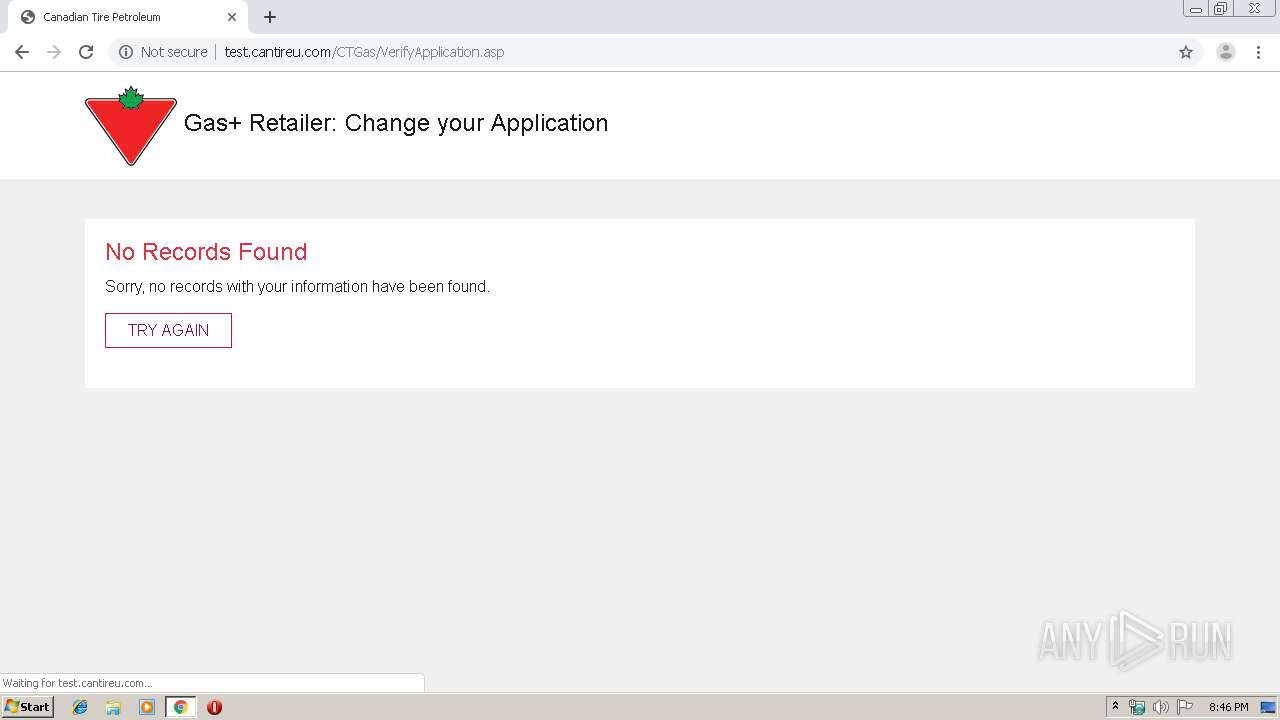Viewport: 1280px width, 720px height.
Task: Click the show desktop tray icon
Action: tap(1268, 707)
